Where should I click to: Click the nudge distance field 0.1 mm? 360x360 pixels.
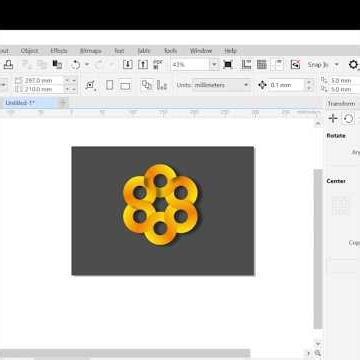click(287, 85)
